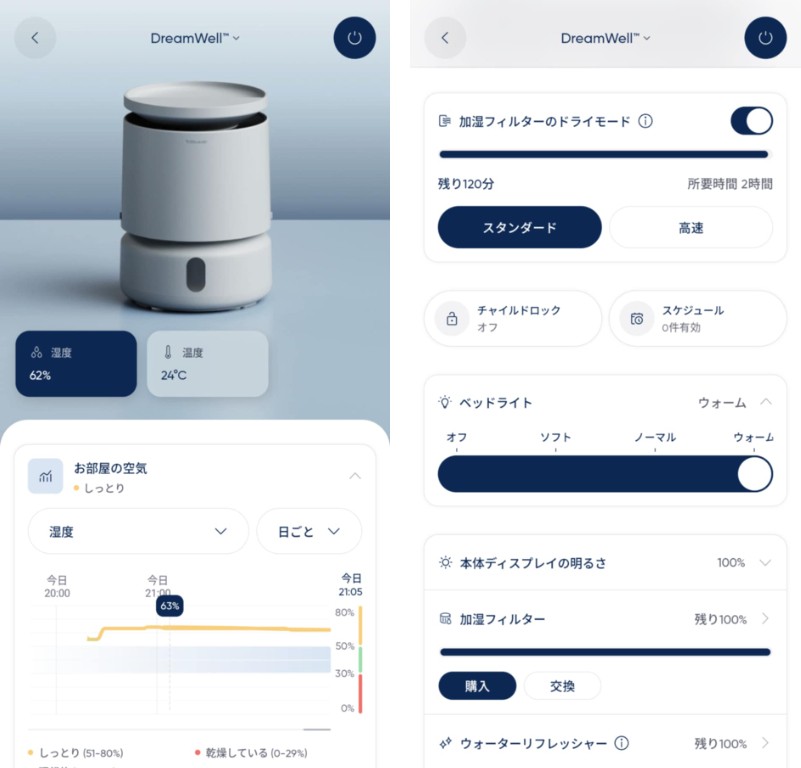The width and height of the screenshot is (801, 768).
Task: Tap the info icon beside ウォーターリフレッシャー
Action: point(621,743)
